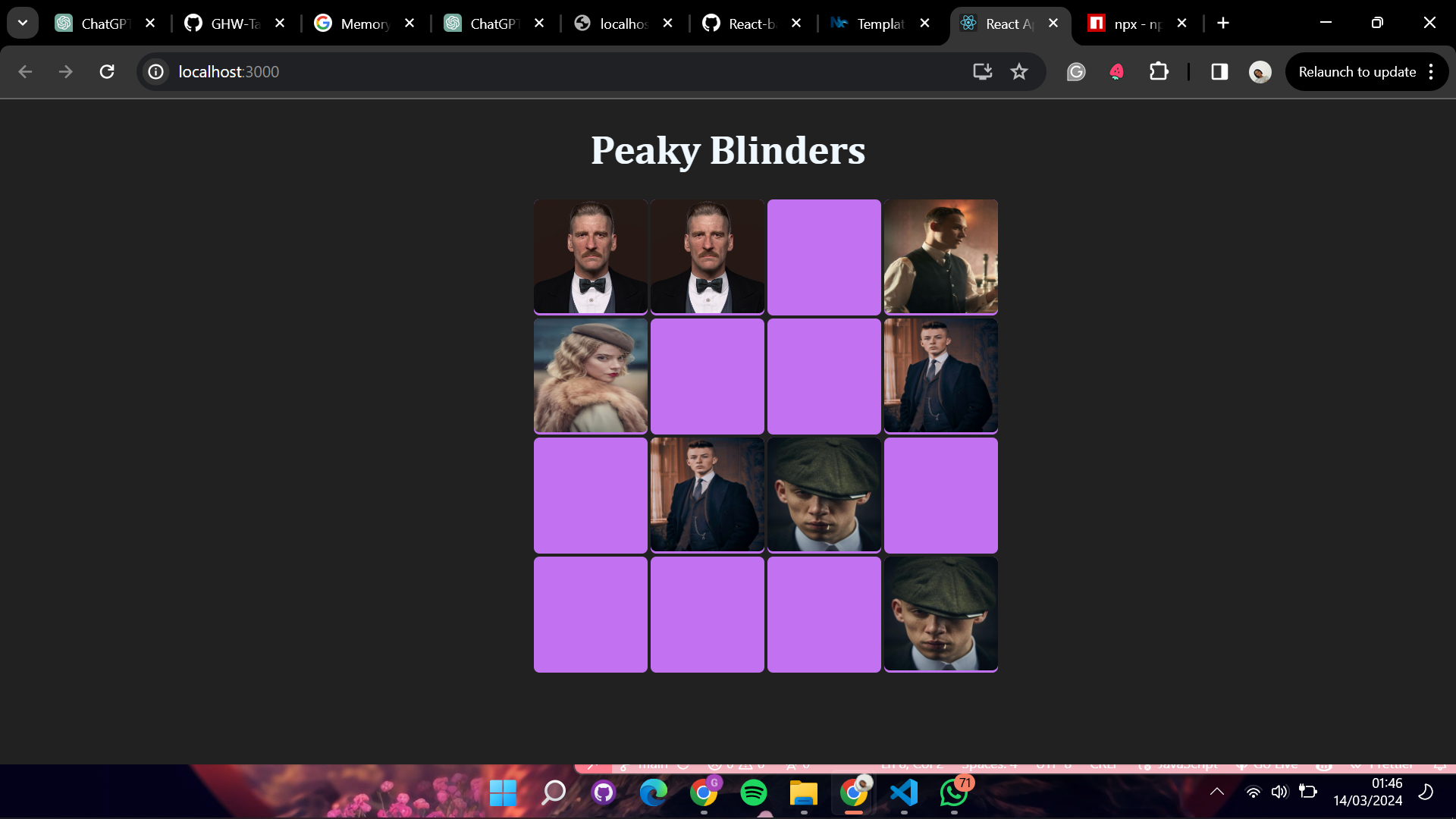Click the flipped card showing the man in flat cap
Viewport: 1456px width, 819px height.
click(x=824, y=494)
